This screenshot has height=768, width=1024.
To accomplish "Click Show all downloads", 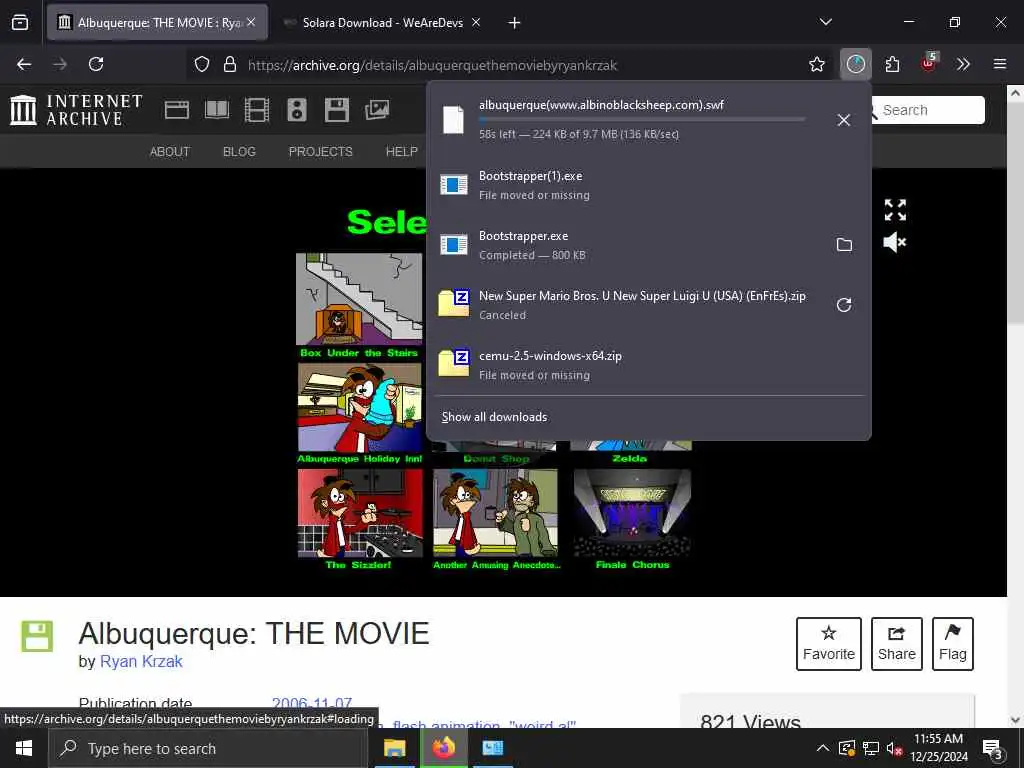I will click(x=494, y=417).
